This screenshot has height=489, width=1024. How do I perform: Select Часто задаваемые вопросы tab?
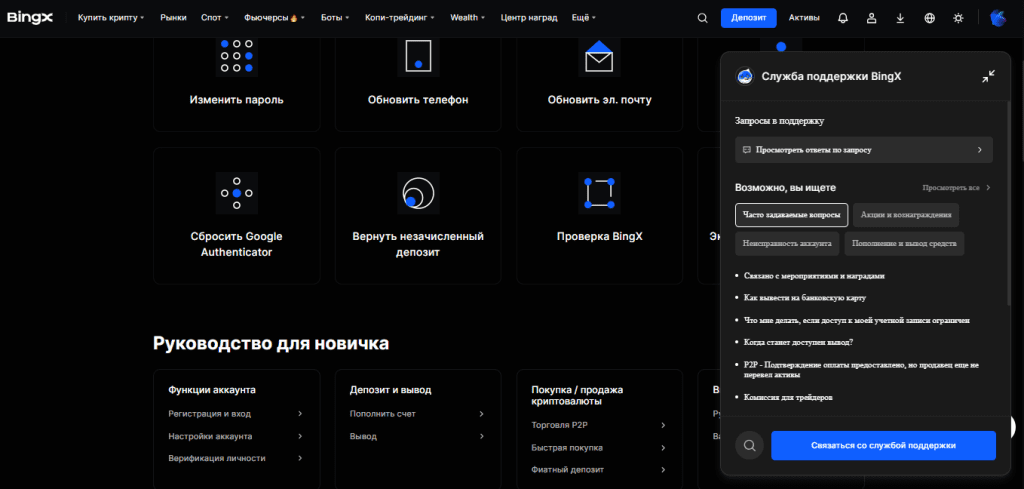[792, 214]
